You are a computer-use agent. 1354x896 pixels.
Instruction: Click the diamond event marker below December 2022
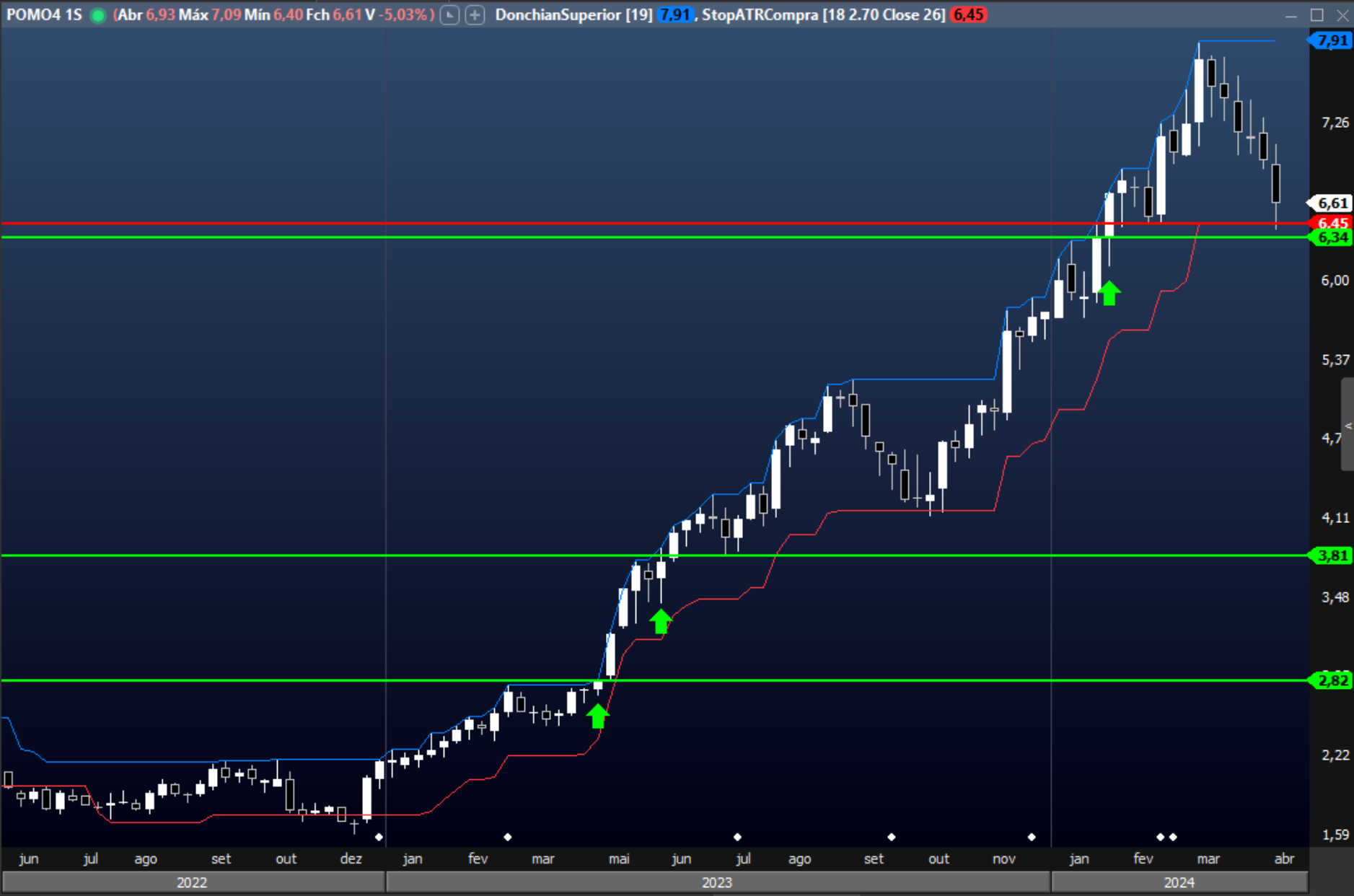point(379,837)
